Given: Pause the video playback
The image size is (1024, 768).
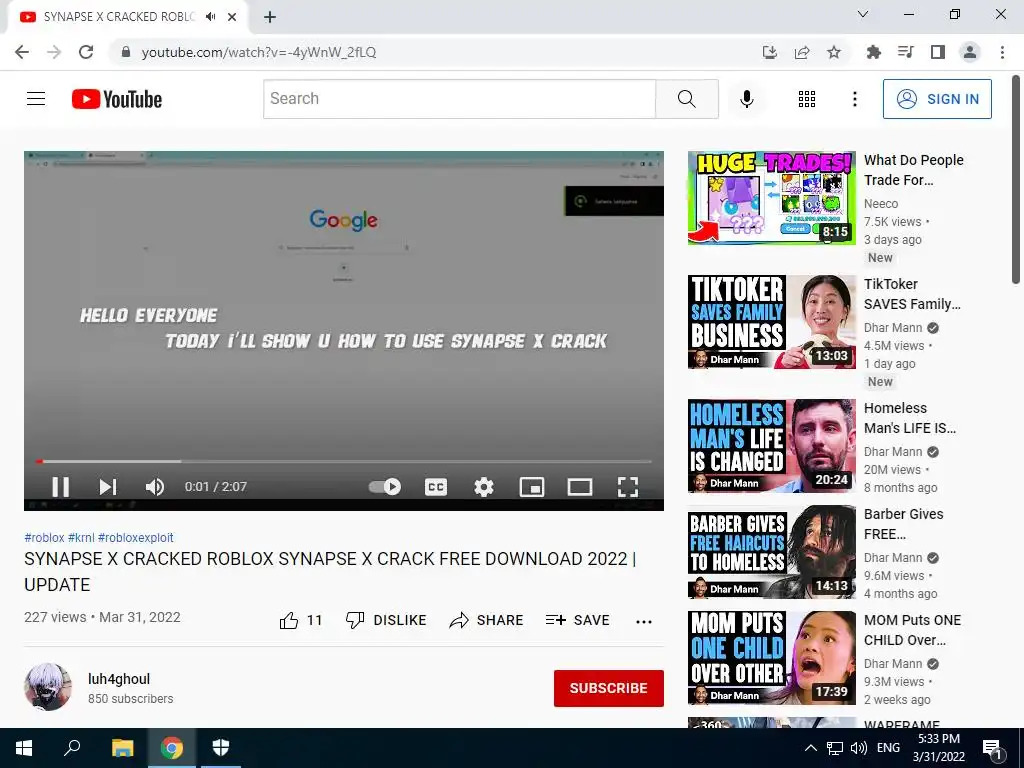Looking at the screenshot, I should [x=61, y=487].
